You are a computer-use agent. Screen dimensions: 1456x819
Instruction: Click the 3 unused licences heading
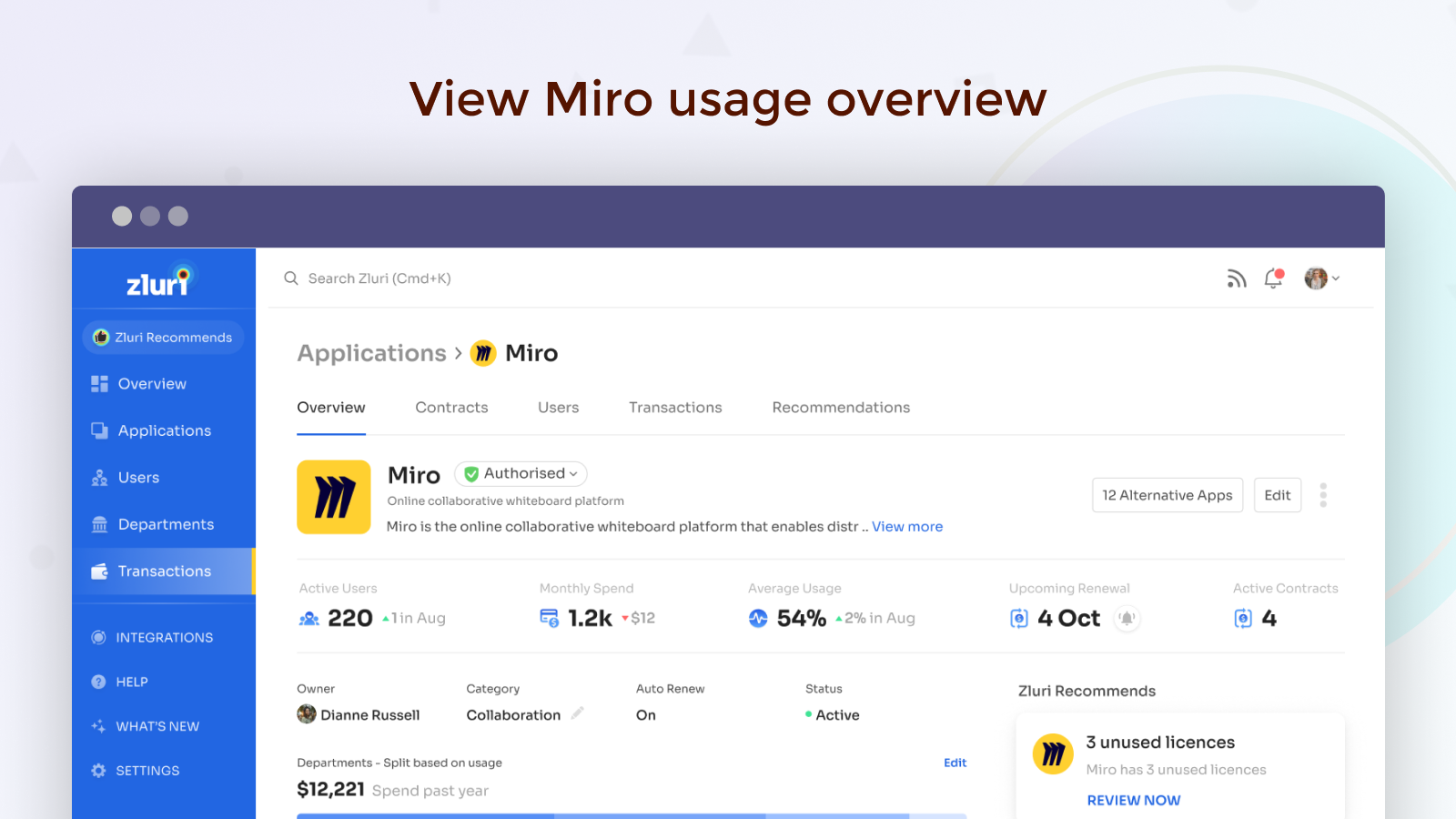coord(1160,743)
